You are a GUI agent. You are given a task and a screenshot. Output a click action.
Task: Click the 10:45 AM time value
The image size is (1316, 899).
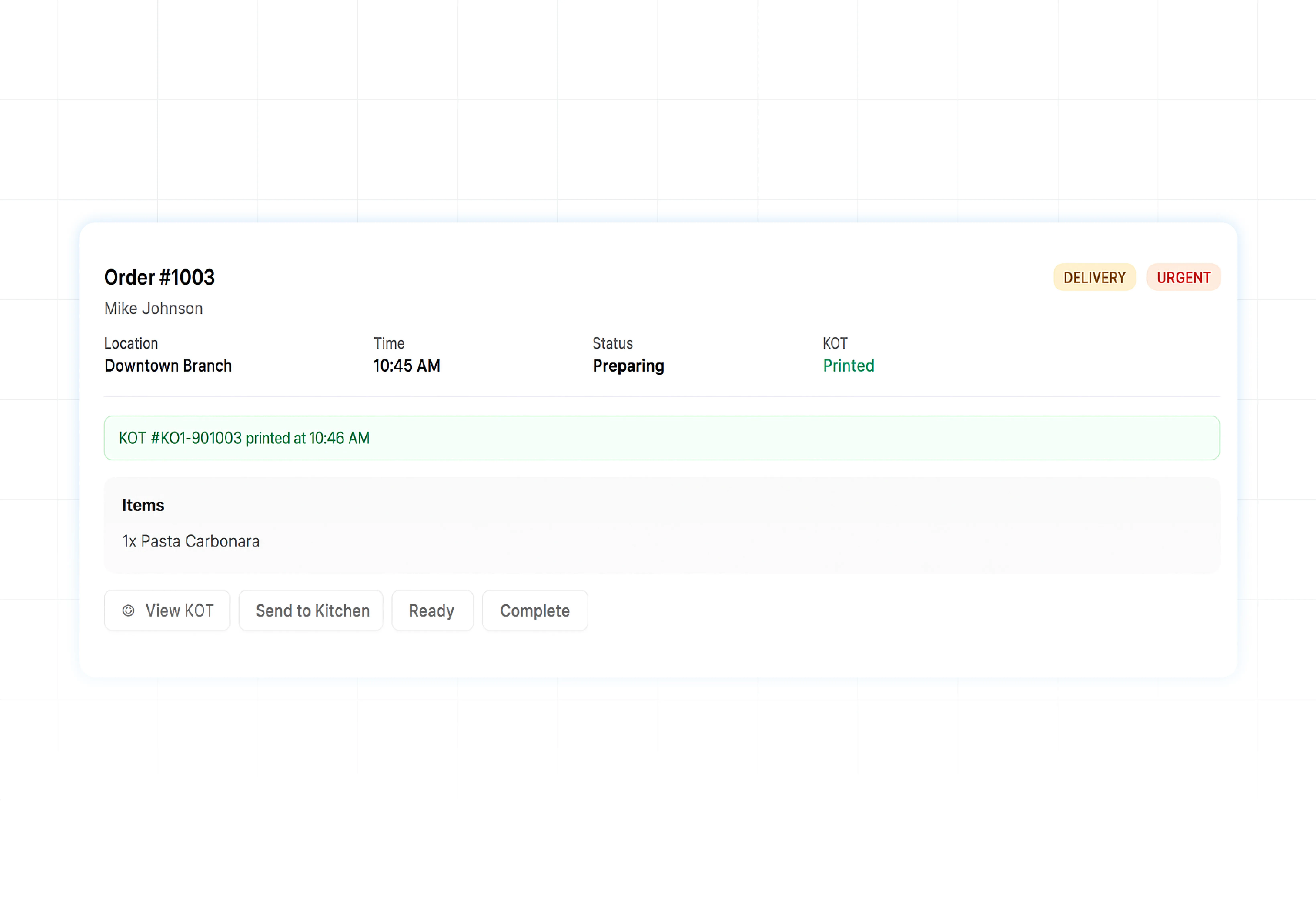click(x=407, y=366)
